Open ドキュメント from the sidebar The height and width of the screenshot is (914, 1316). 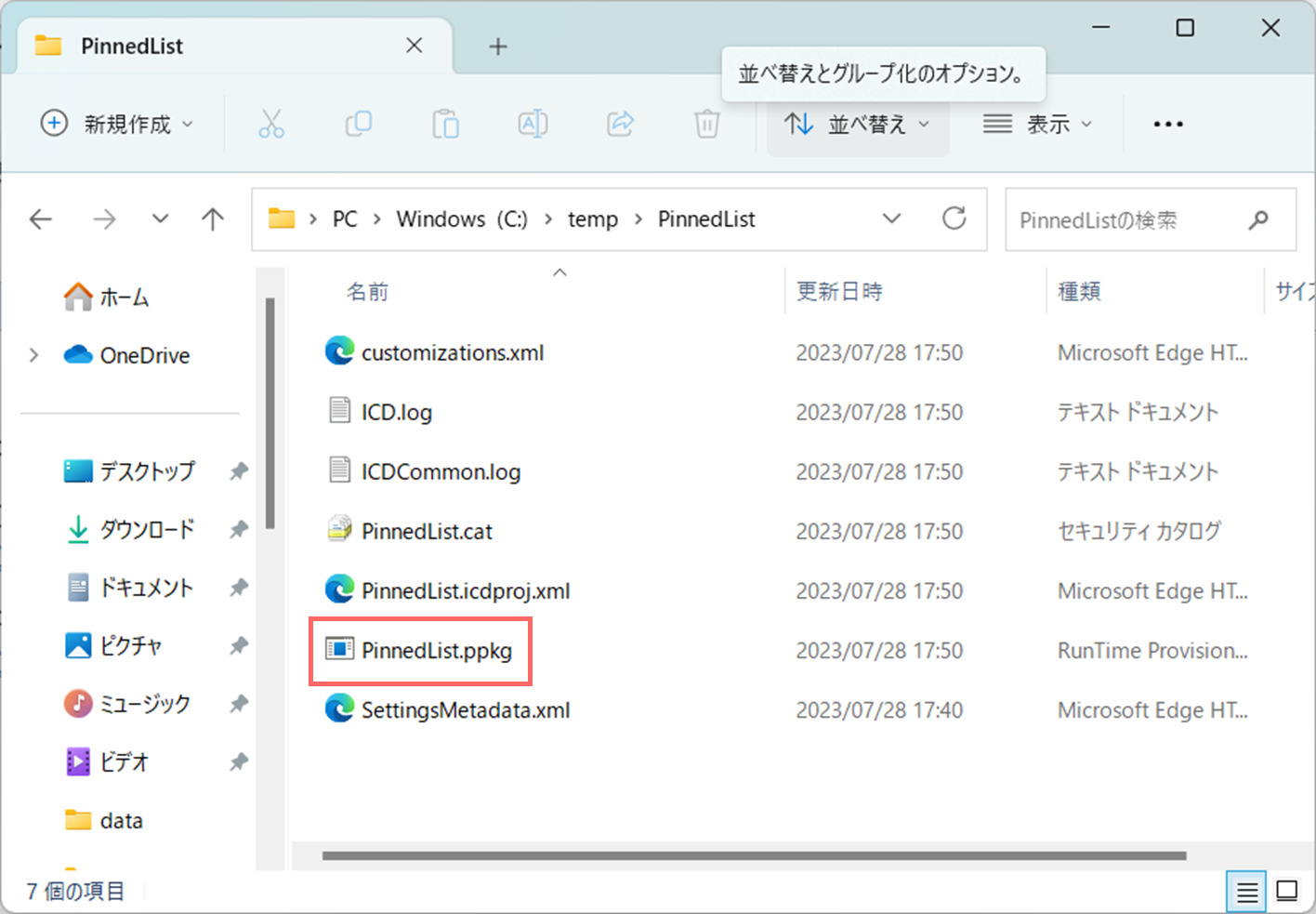click(x=148, y=587)
